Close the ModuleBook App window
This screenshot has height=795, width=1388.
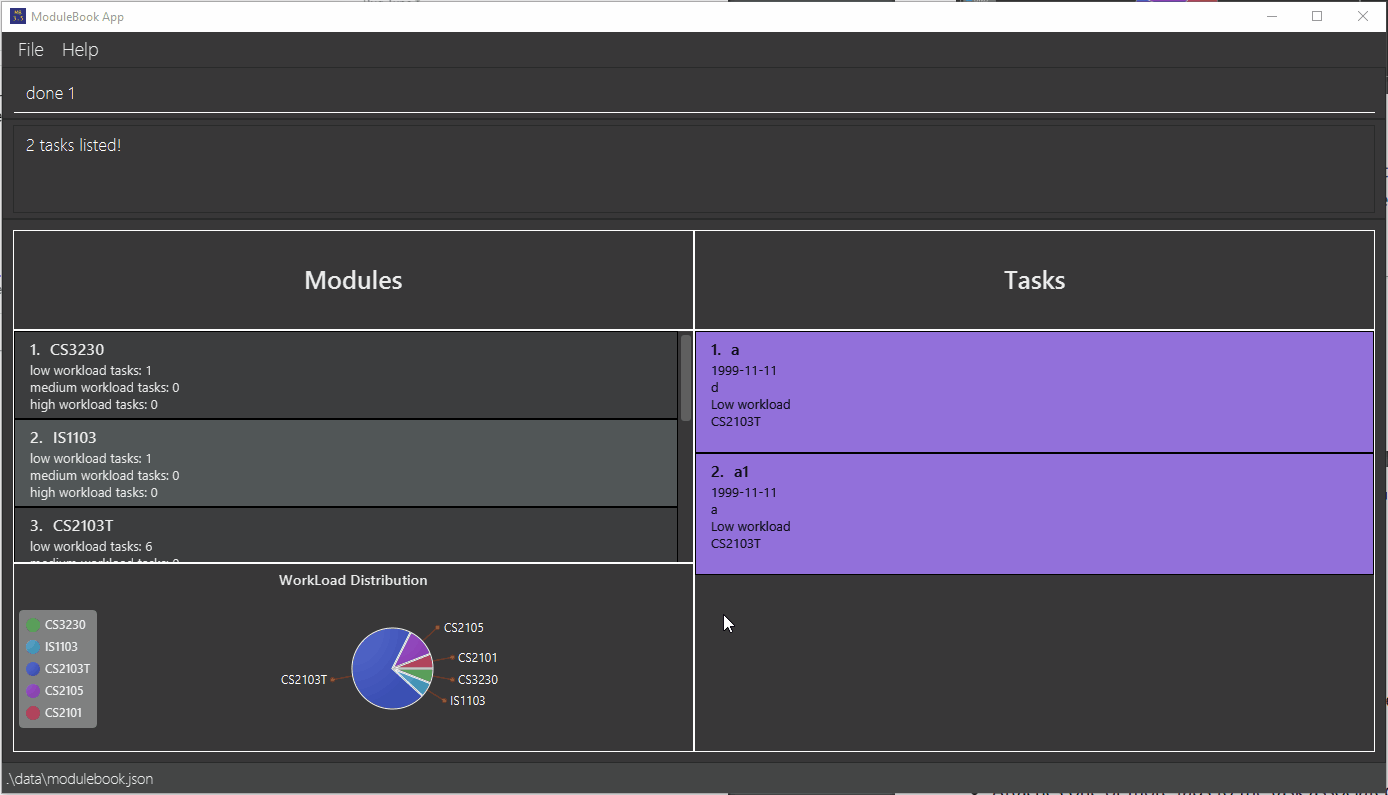pos(1362,16)
